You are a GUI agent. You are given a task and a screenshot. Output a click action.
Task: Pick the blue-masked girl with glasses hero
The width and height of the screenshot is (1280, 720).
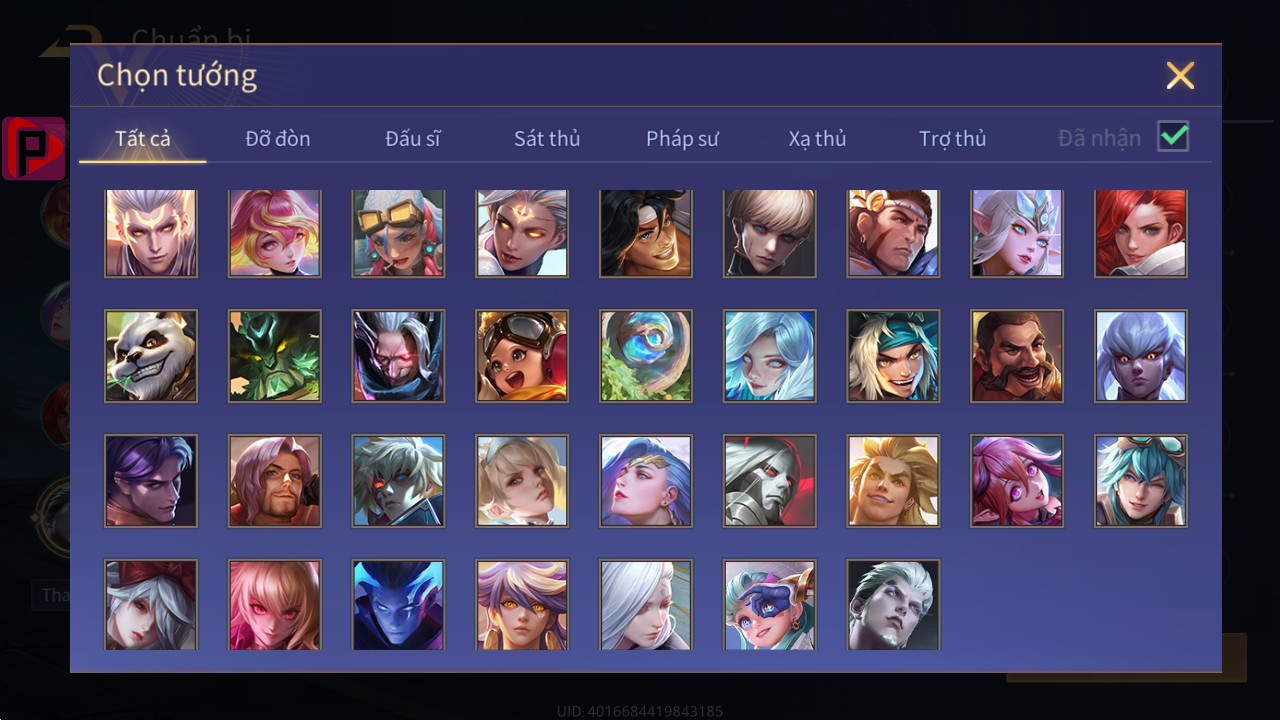click(770, 605)
